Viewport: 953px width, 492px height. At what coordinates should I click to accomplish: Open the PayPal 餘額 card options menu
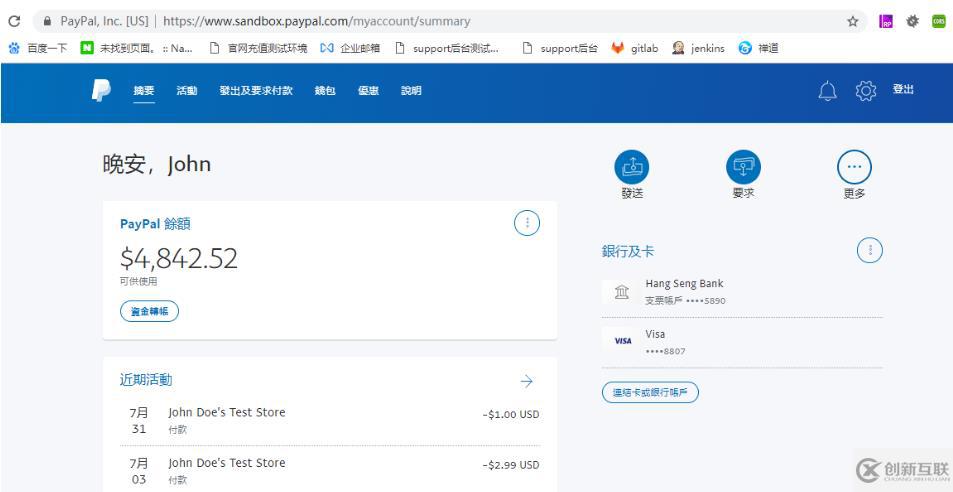point(527,223)
